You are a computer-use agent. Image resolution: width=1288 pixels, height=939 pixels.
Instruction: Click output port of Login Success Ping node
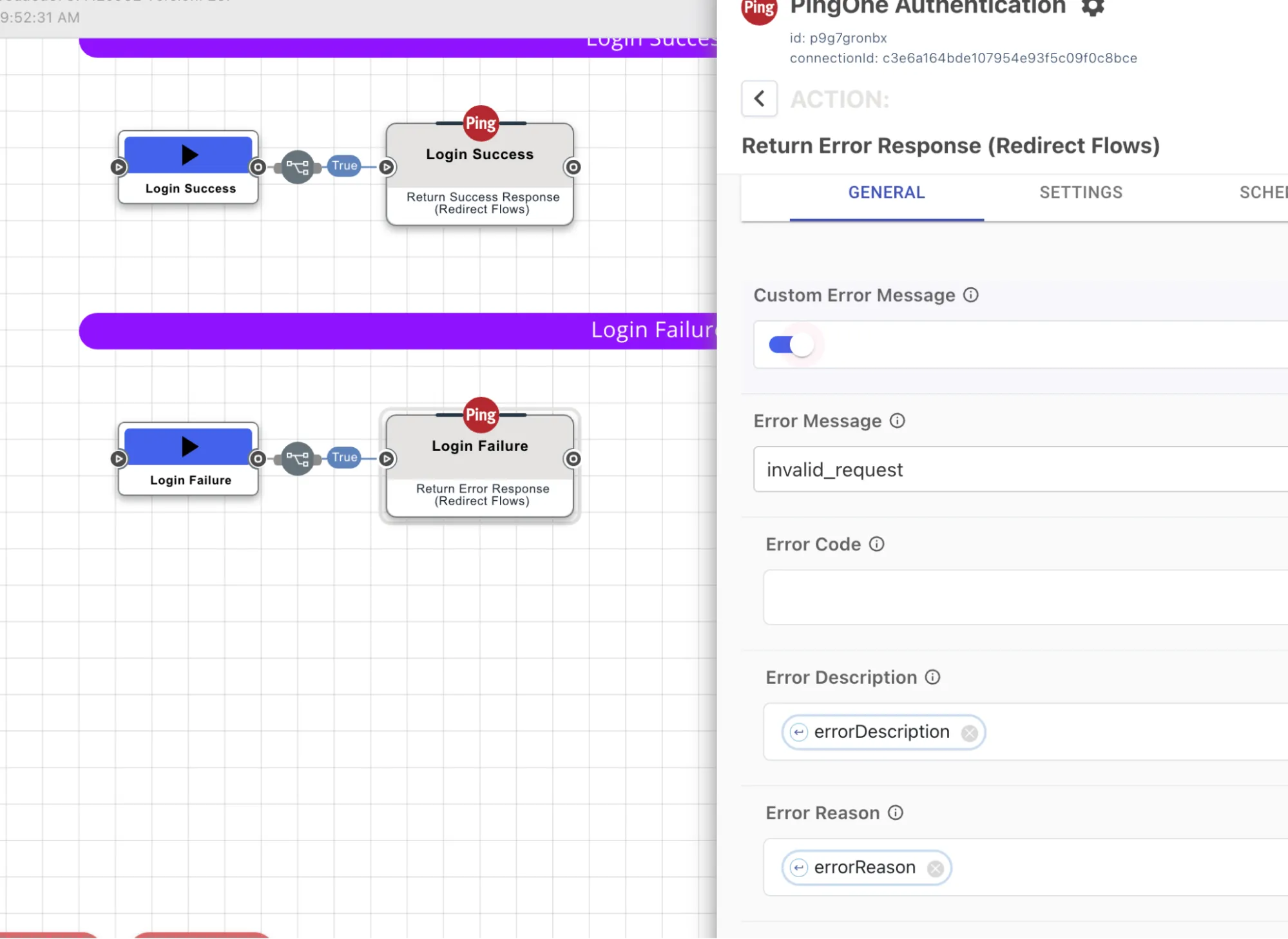coord(573,167)
